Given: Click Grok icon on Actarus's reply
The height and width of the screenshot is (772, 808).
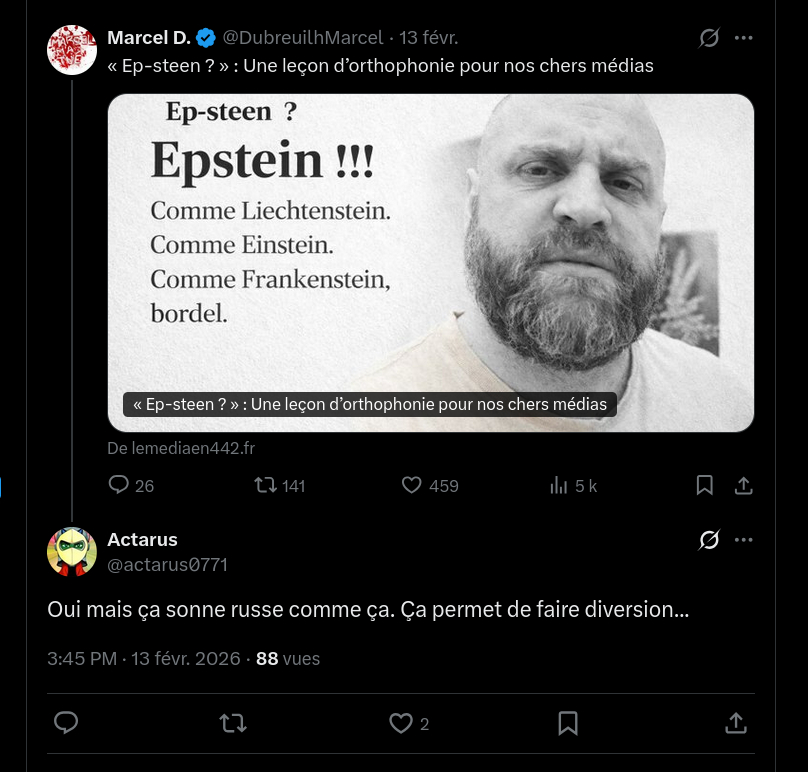Looking at the screenshot, I should tap(709, 540).
